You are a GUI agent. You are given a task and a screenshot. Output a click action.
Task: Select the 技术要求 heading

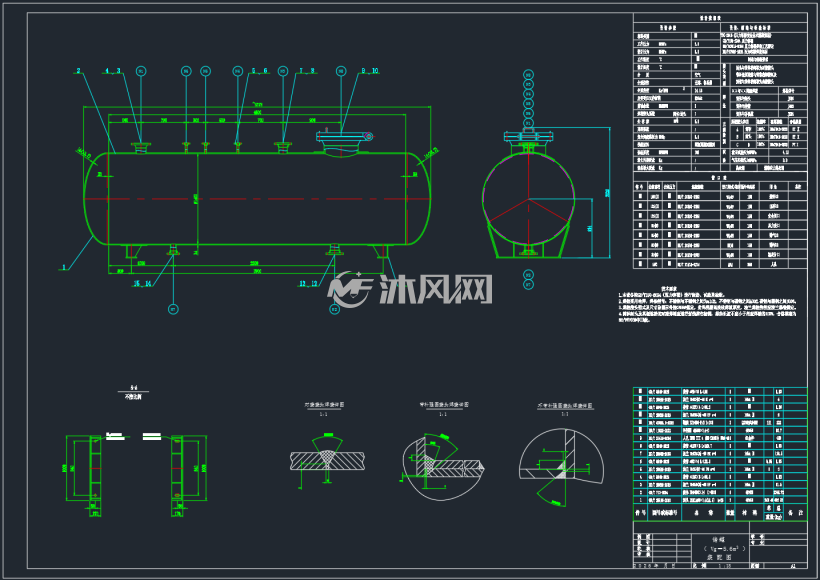tap(669, 288)
